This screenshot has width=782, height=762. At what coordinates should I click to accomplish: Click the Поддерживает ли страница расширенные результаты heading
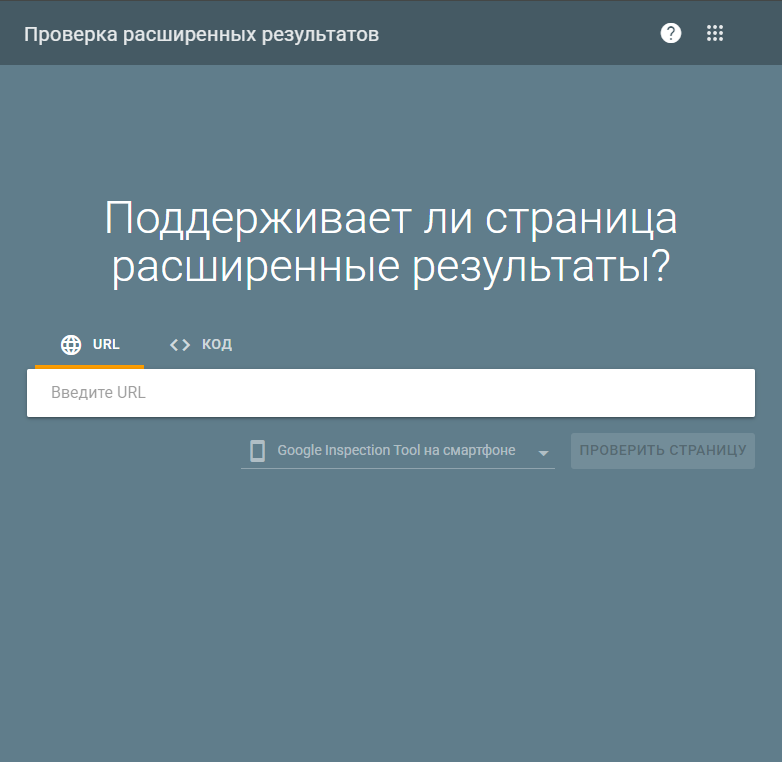391,243
